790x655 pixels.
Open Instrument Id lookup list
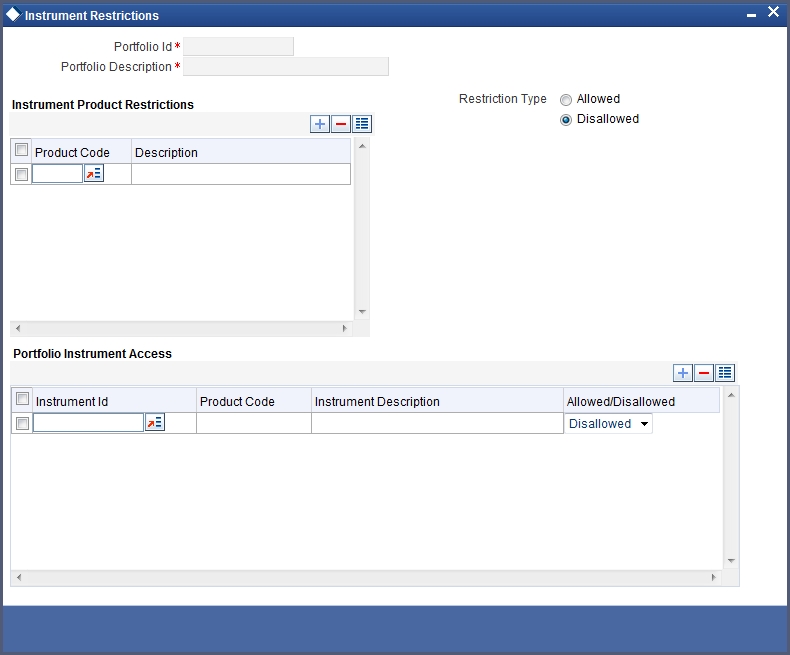point(155,422)
